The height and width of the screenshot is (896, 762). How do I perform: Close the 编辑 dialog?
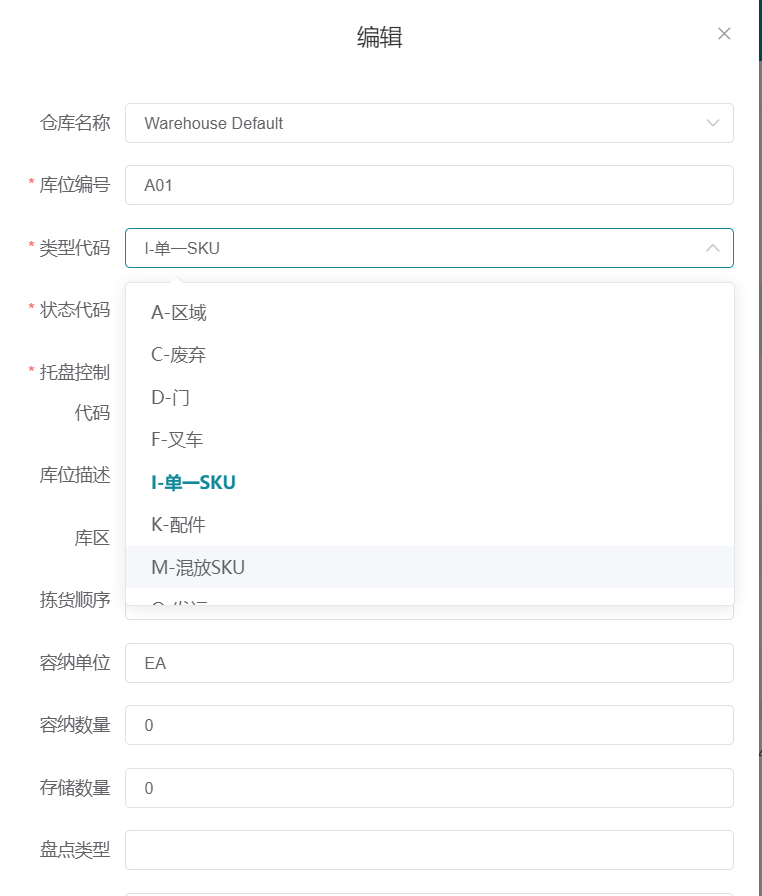point(724,33)
